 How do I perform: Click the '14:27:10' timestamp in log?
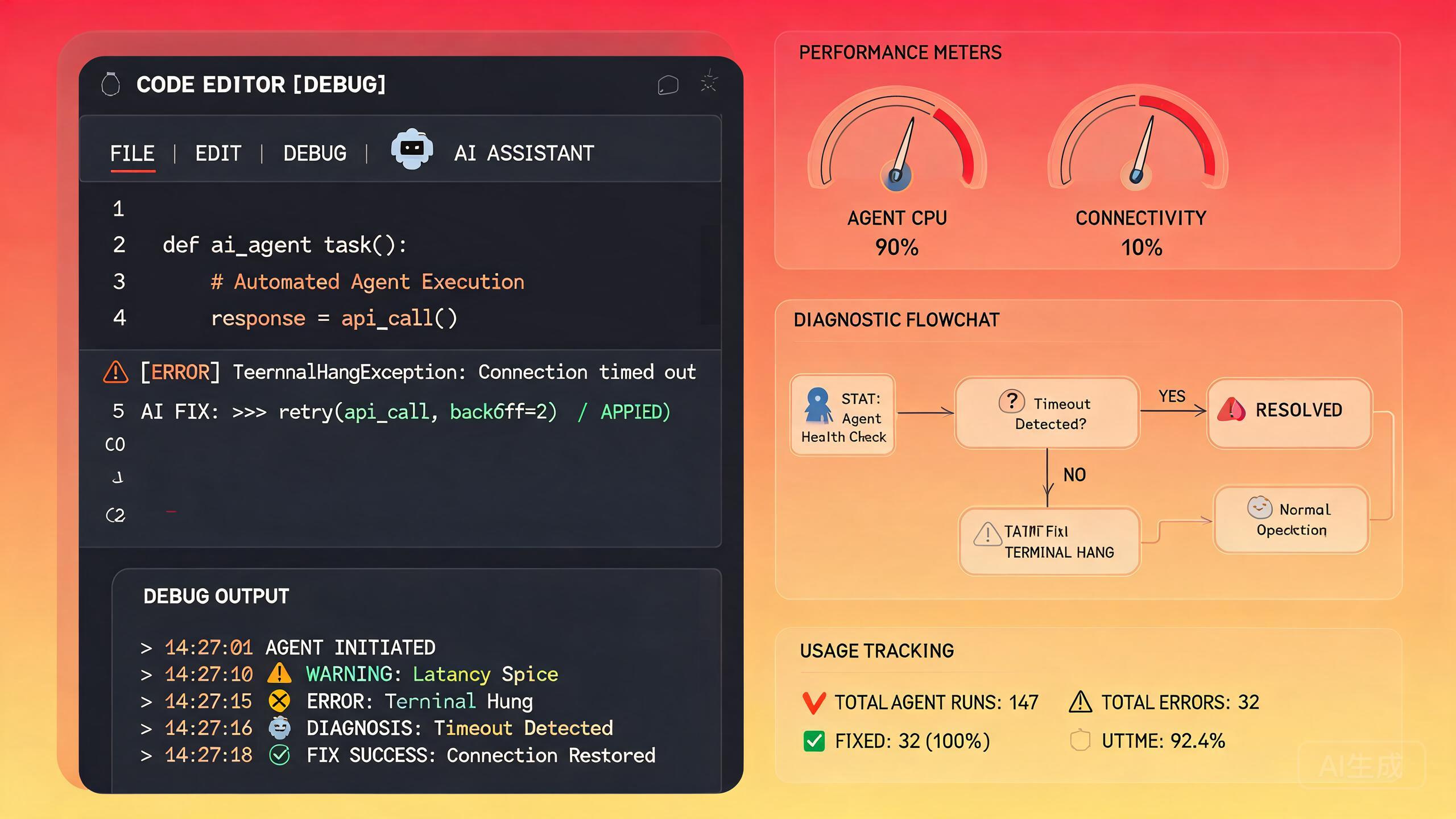click(208, 674)
